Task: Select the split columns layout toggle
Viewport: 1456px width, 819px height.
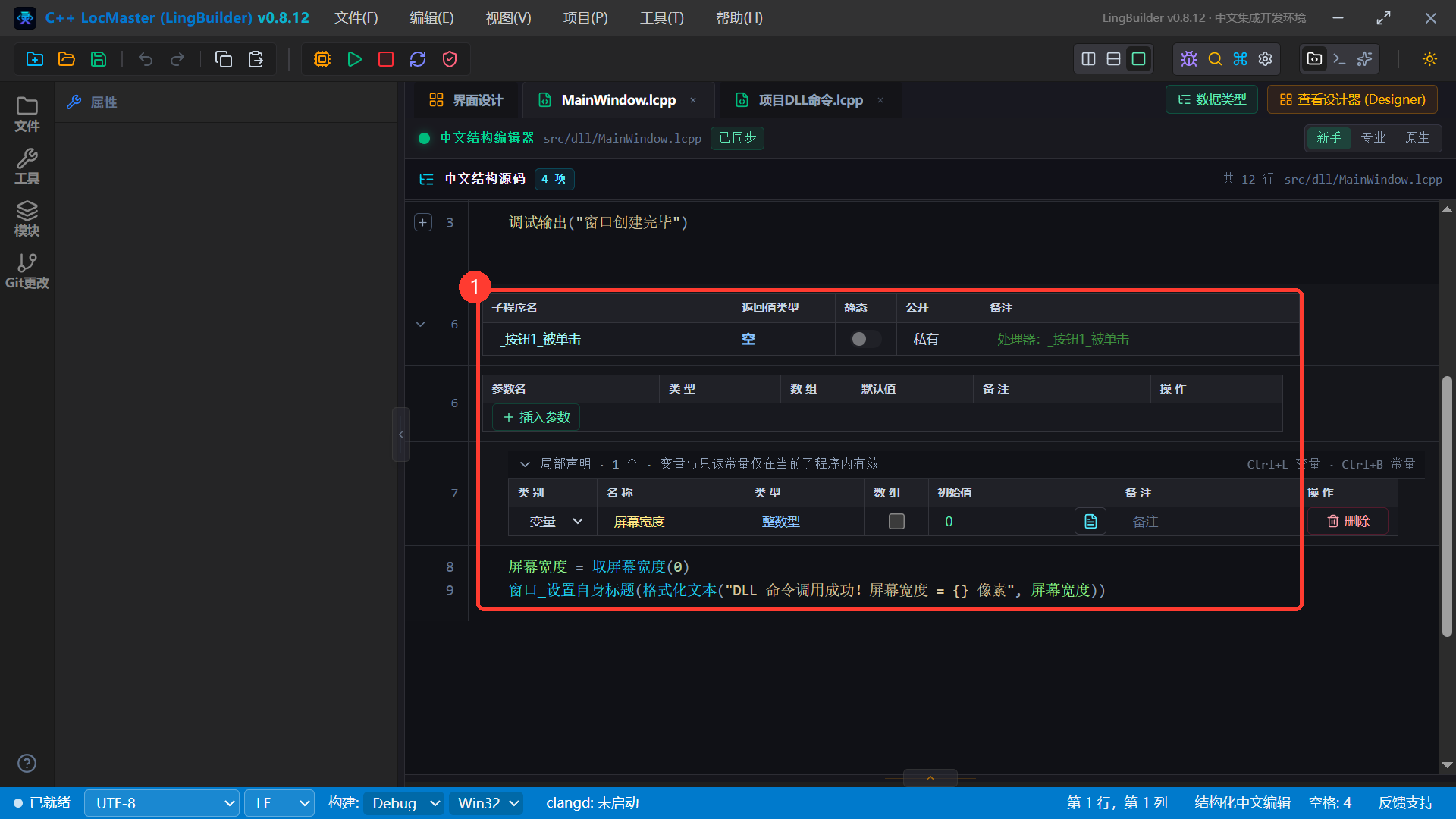Action: (x=1088, y=59)
